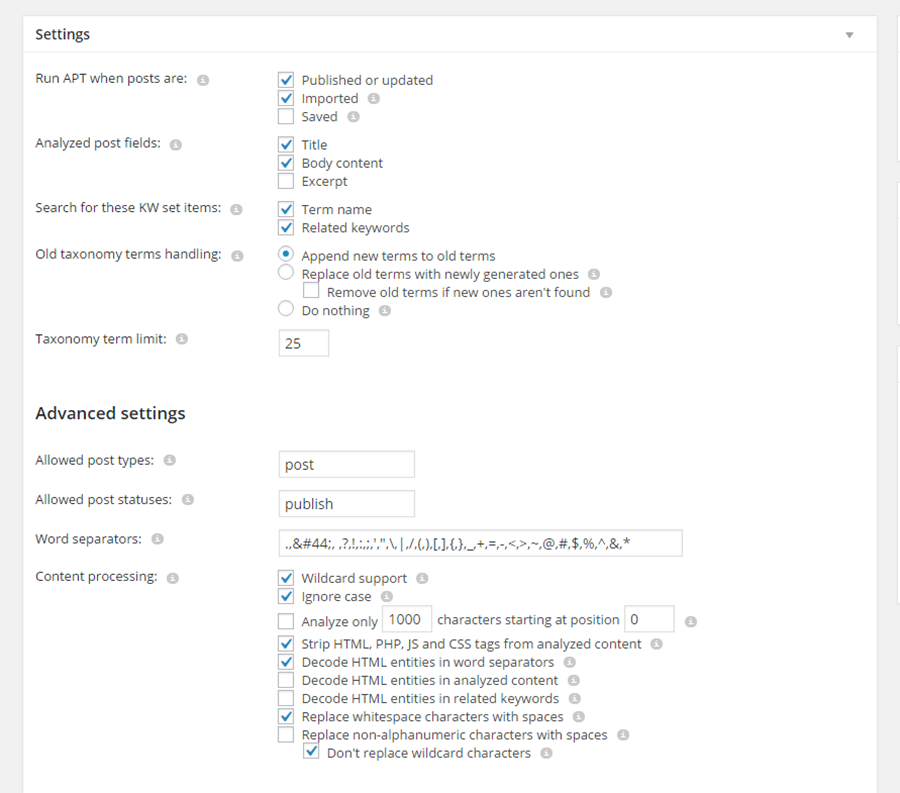Click info icon for Content processing section
900x793 pixels.
pyautogui.click(x=171, y=577)
